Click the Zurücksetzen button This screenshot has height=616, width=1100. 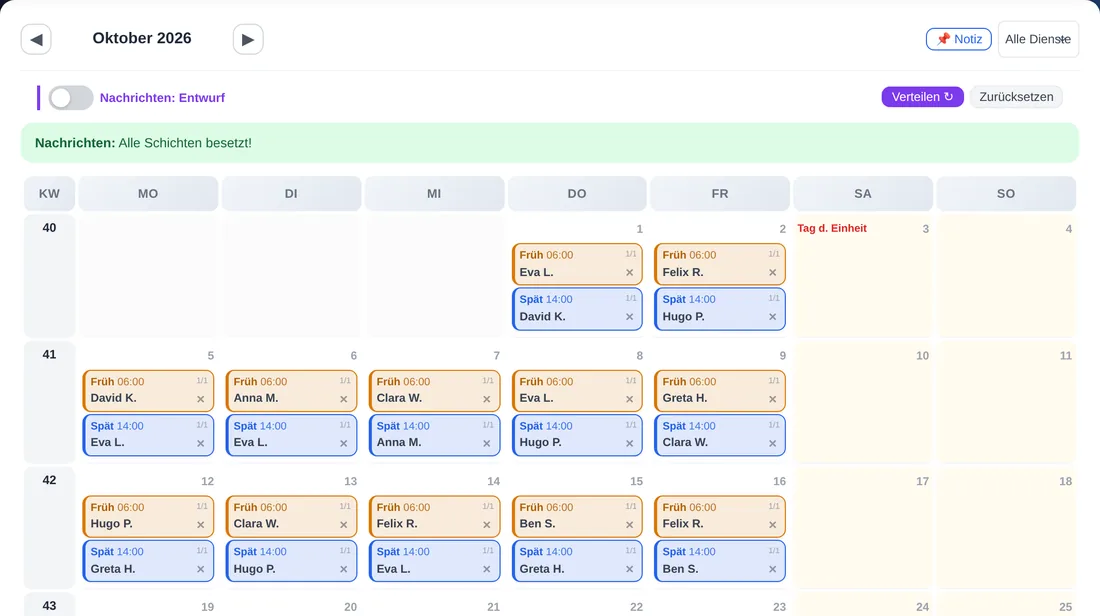(x=1016, y=97)
